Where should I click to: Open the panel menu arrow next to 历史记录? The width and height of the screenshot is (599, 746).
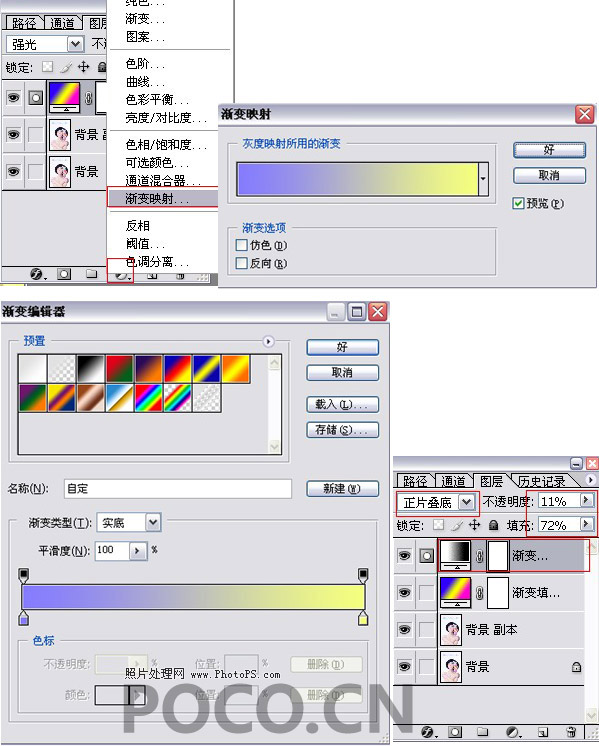click(590, 480)
